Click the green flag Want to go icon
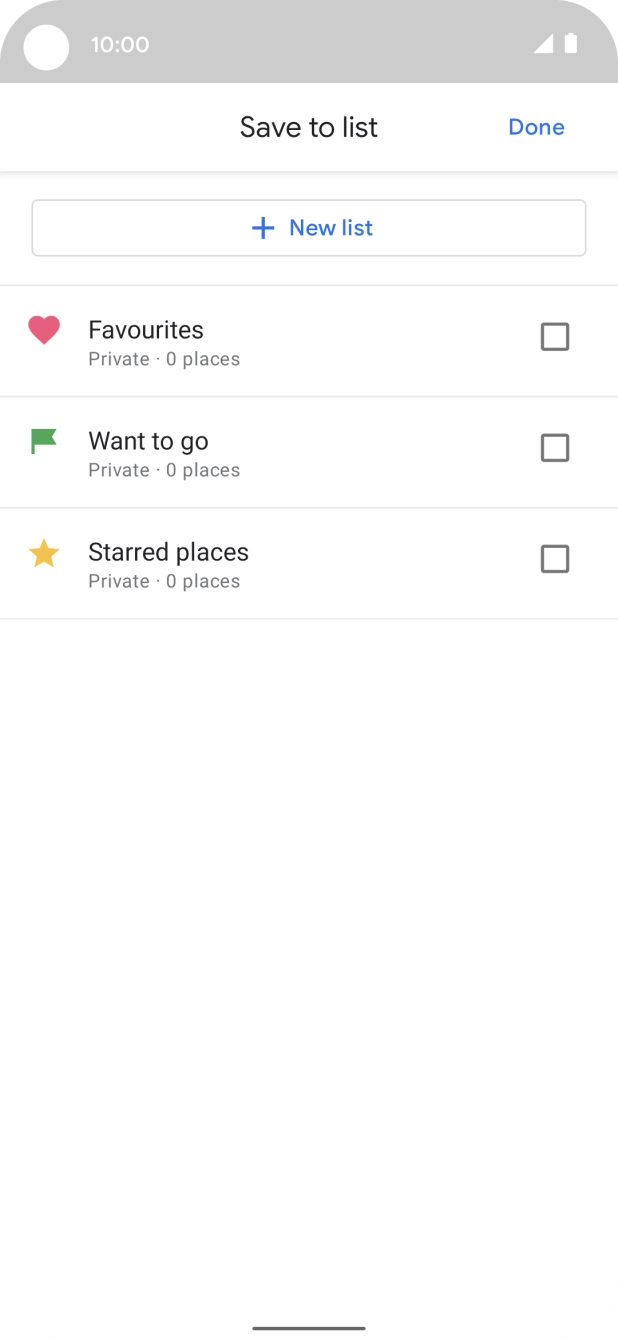Screen dimensions: 618x1340 (x=44, y=440)
